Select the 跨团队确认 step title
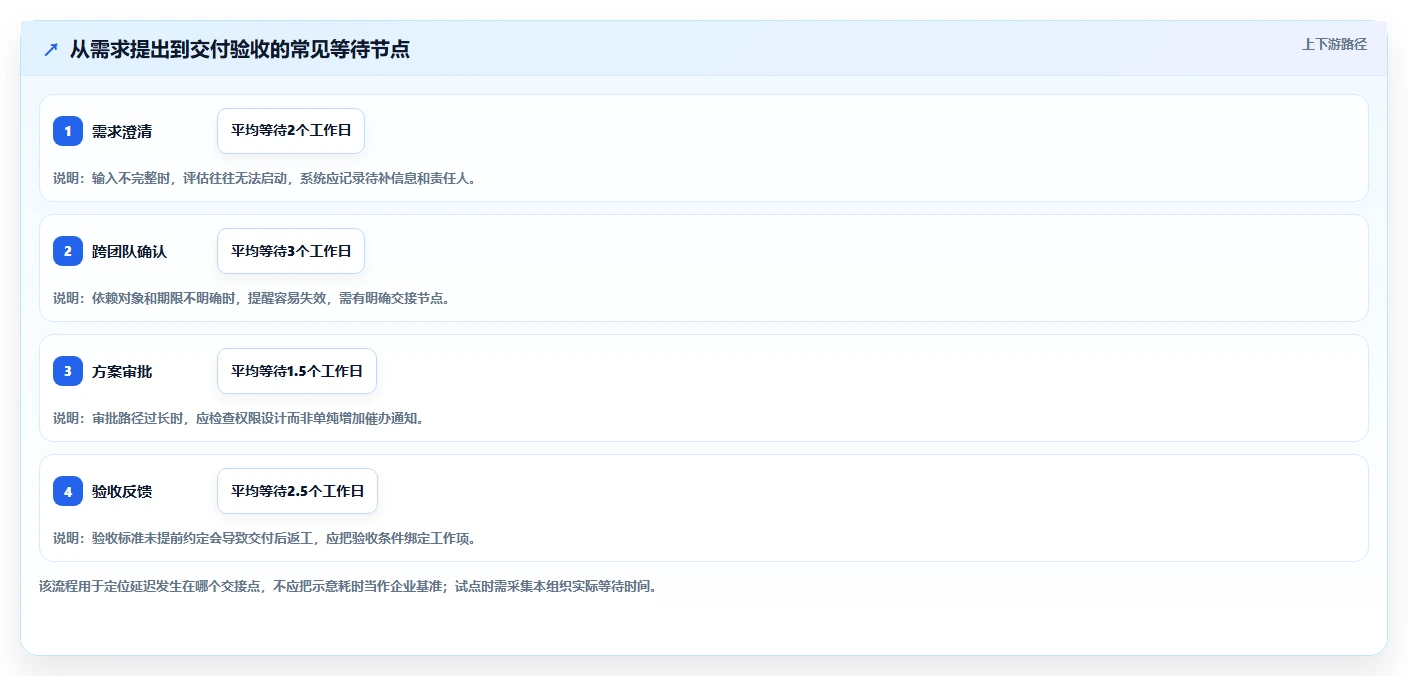Screen dimensions: 1408x676 coord(129,251)
